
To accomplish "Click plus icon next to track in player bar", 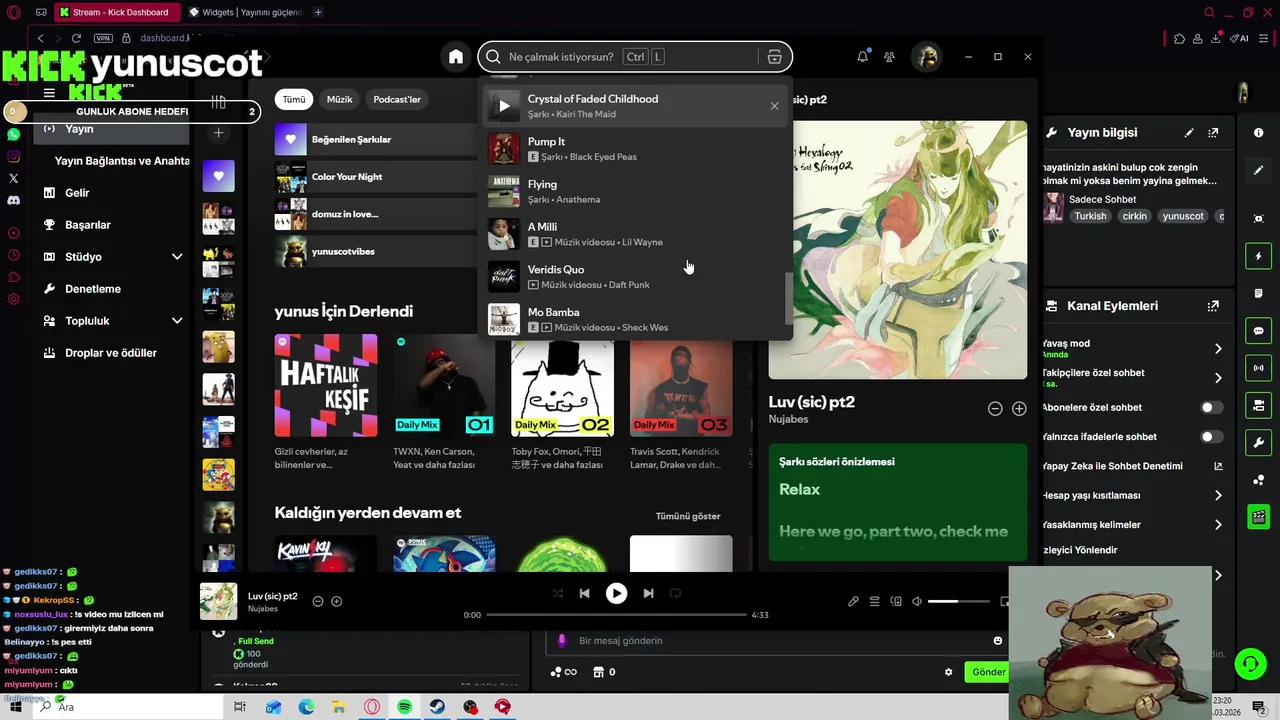I will [x=336, y=601].
